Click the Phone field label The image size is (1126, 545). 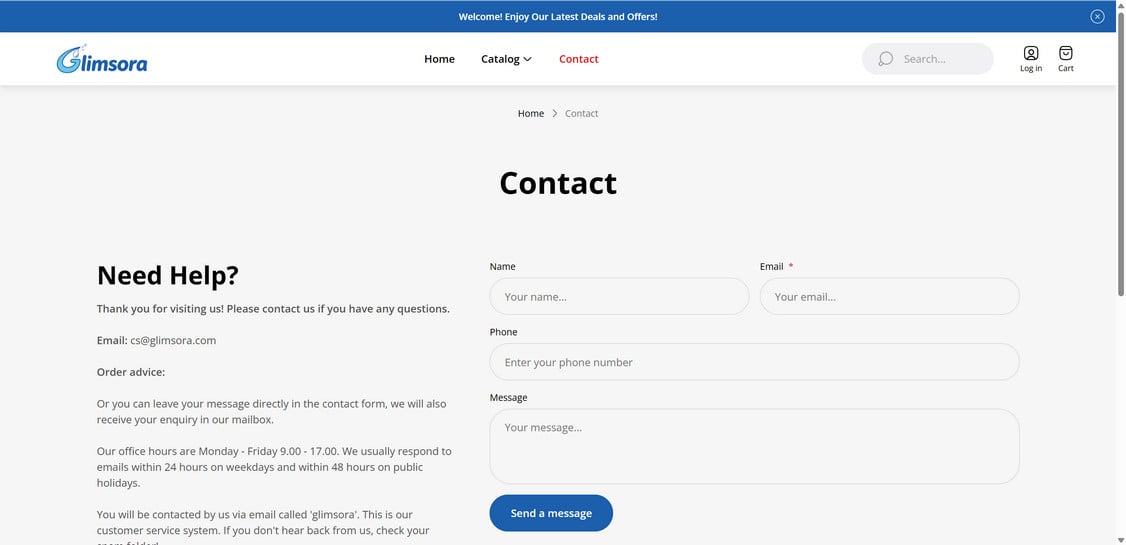(x=503, y=332)
